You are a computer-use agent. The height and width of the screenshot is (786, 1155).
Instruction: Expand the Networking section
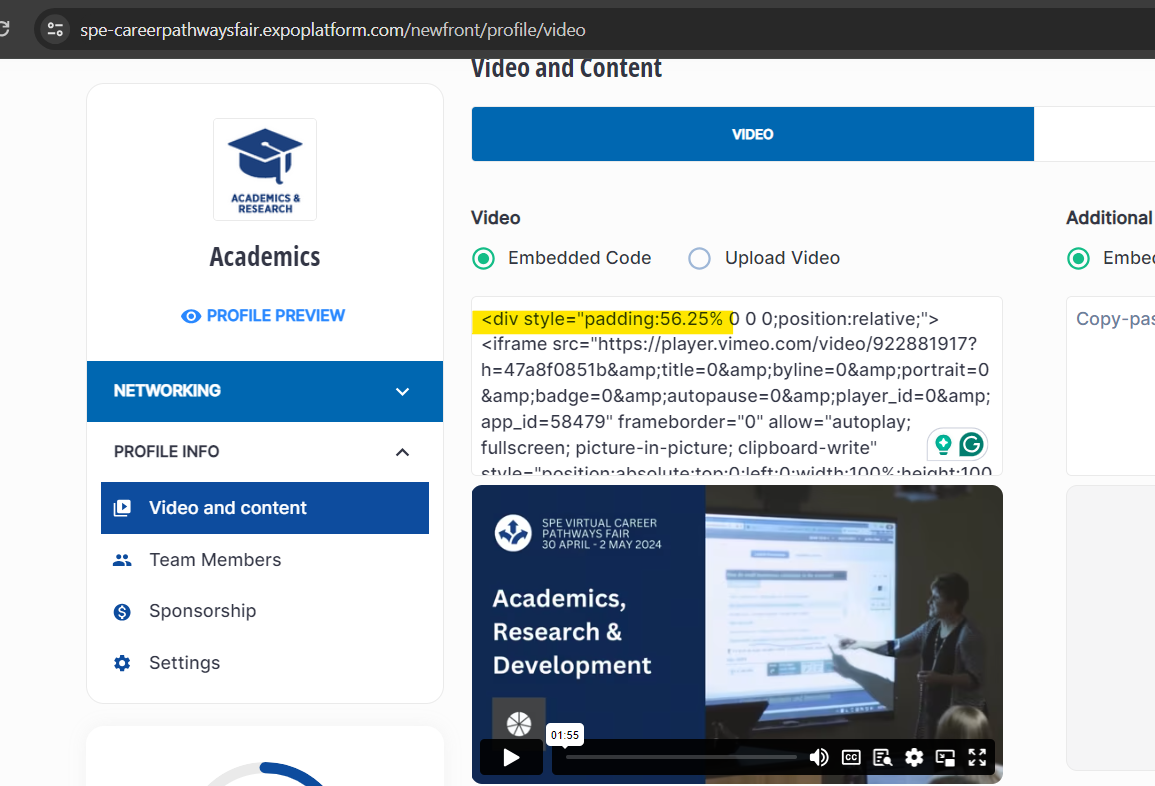[264, 391]
